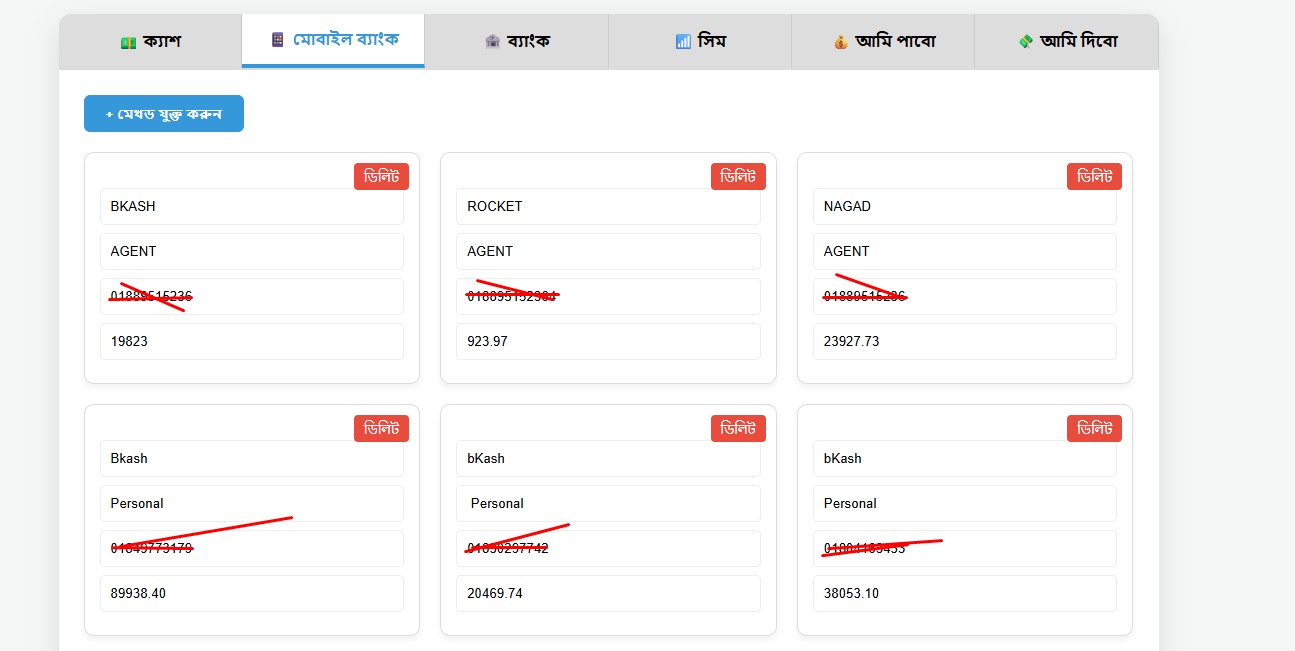Focus the phone number field above 20469.74
This screenshot has height=651, width=1295.
coord(608,548)
